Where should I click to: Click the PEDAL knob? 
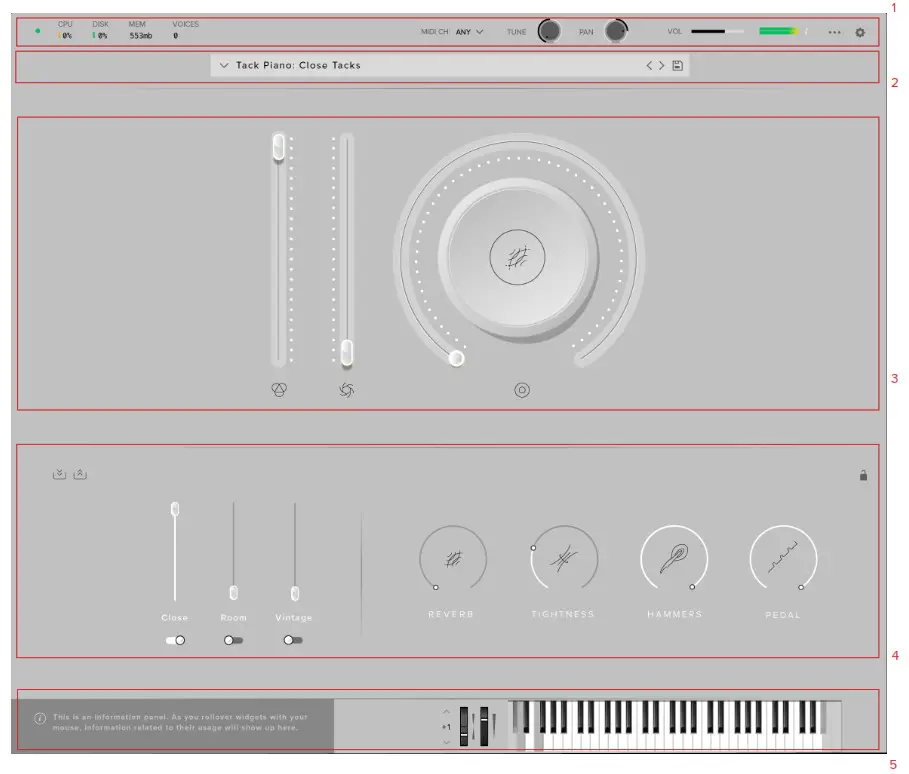tap(783, 559)
